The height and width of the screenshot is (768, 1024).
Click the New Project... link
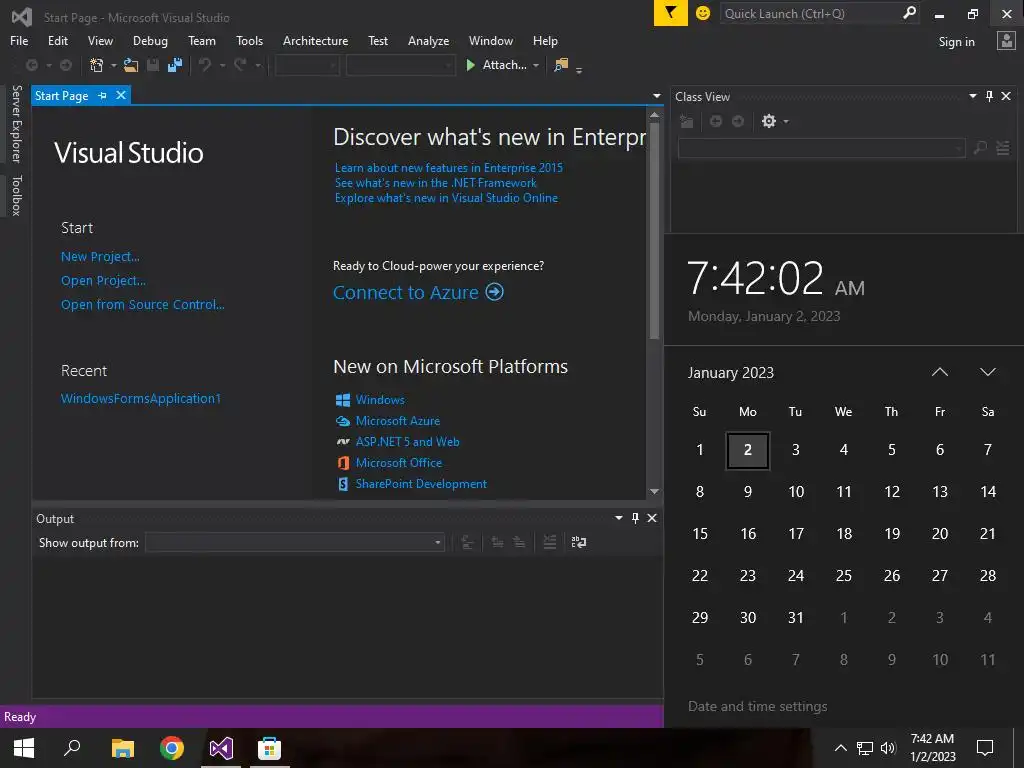tap(100, 257)
